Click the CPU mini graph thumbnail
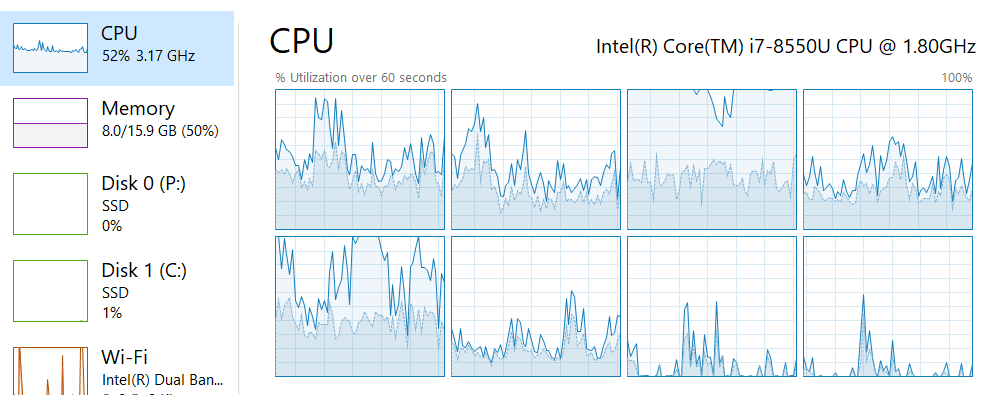The width and height of the screenshot is (998, 395). 50,48
